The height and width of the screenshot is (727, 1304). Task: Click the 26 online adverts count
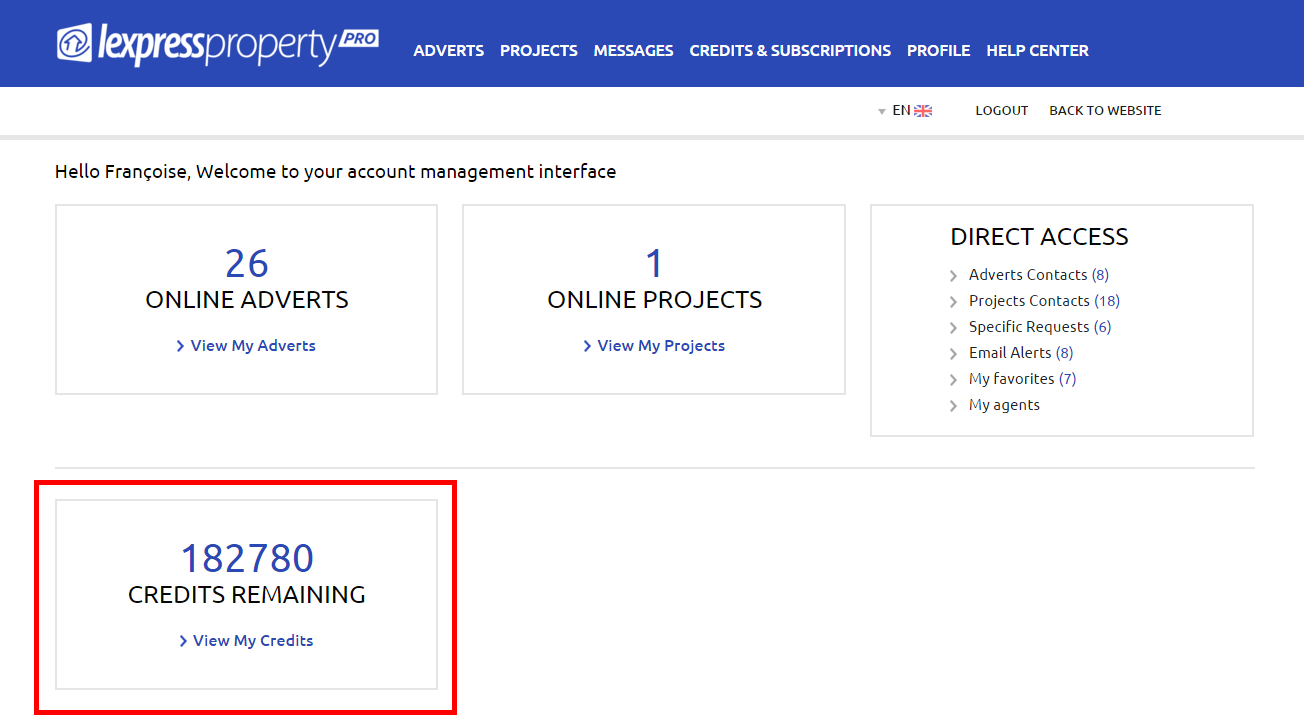pyautogui.click(x=247, y=263)
